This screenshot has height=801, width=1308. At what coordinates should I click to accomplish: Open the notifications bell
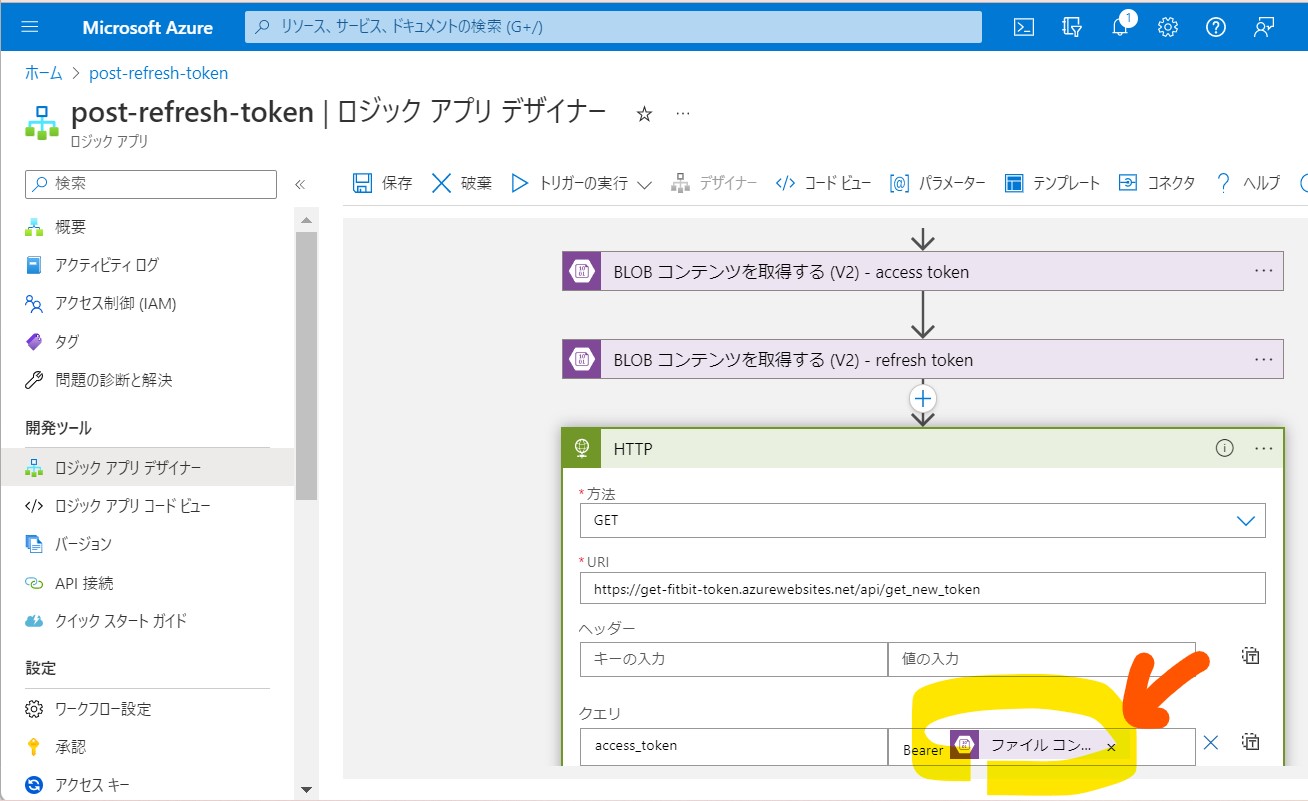[x=1120, y=27]
